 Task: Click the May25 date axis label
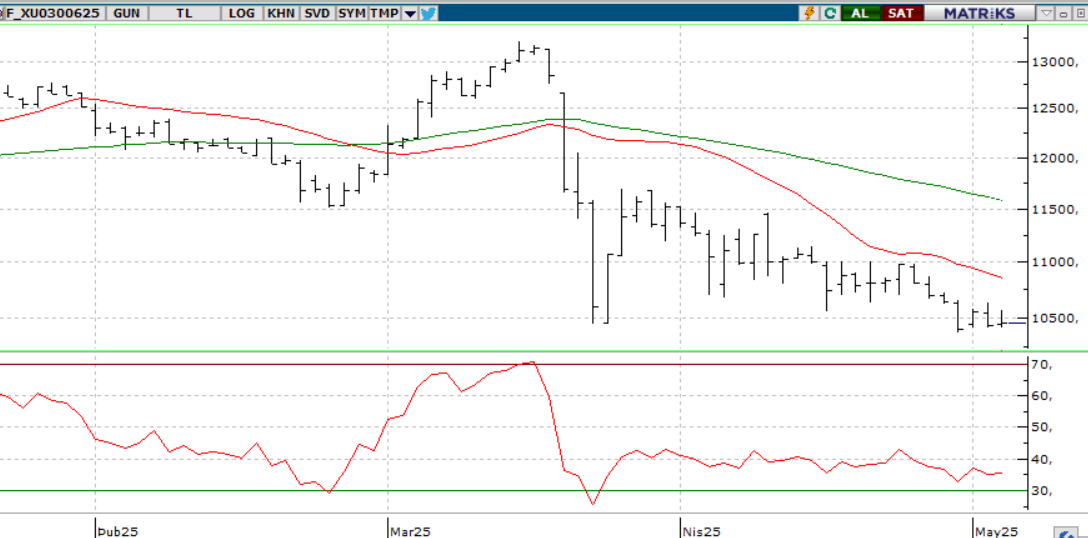pyautogui.click(x=996, y=532)
